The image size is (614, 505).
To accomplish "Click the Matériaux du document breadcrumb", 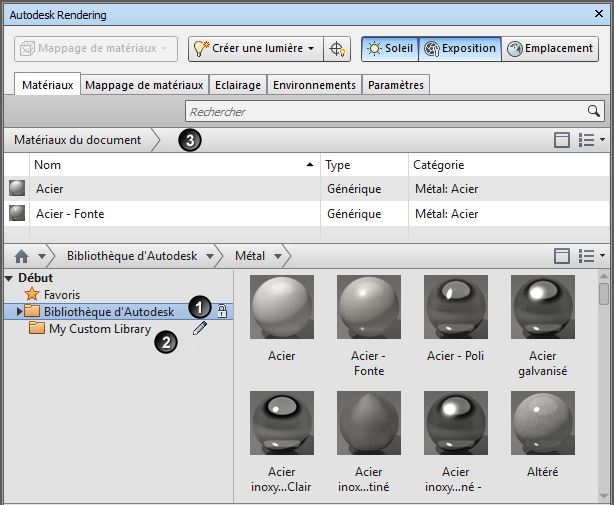I will (78, 140).
